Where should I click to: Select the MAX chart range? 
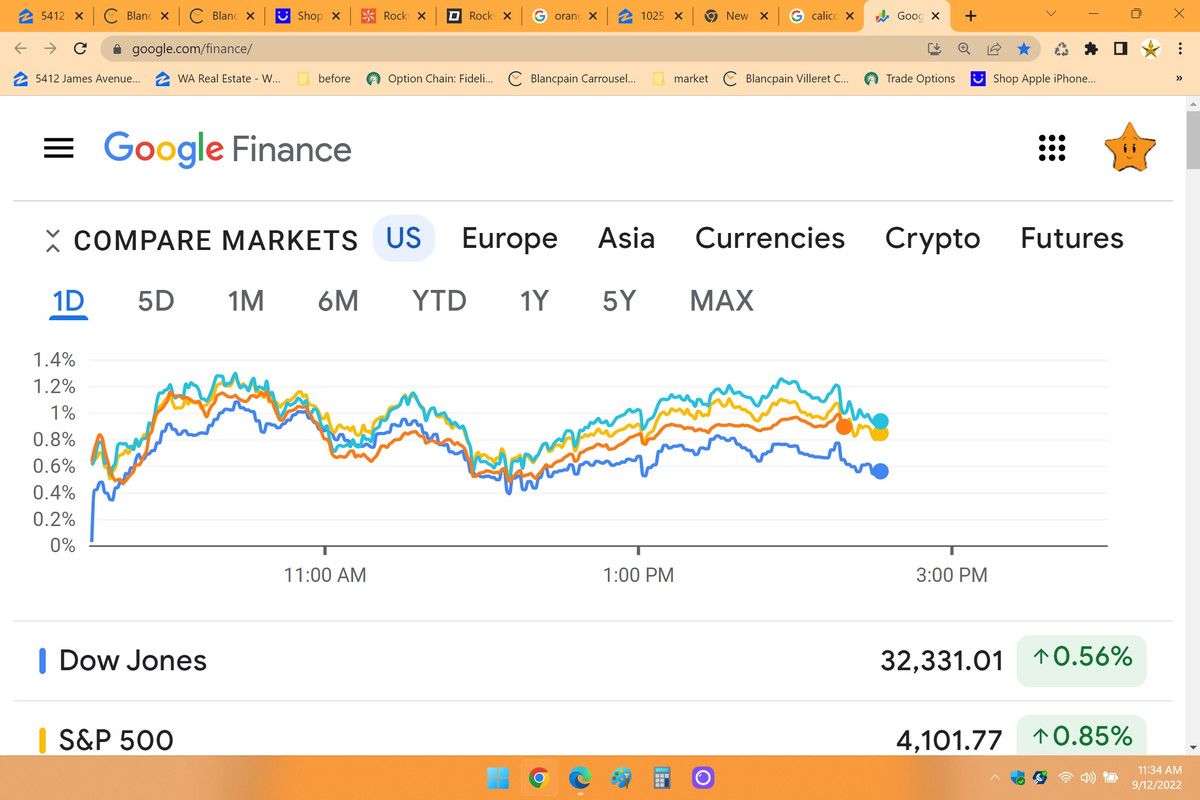click(722, 301)
